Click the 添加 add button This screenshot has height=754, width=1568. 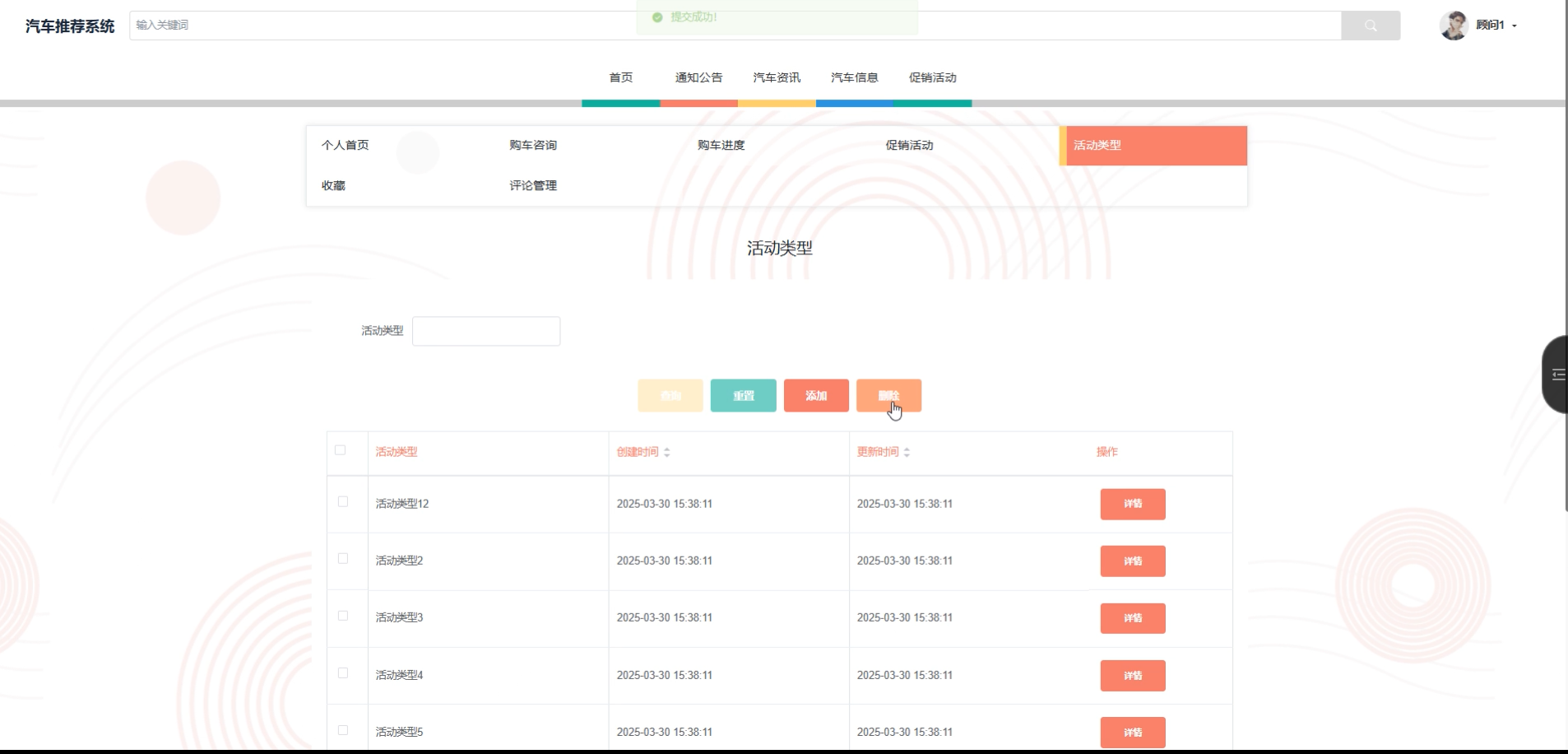click(x=816, y=396)
